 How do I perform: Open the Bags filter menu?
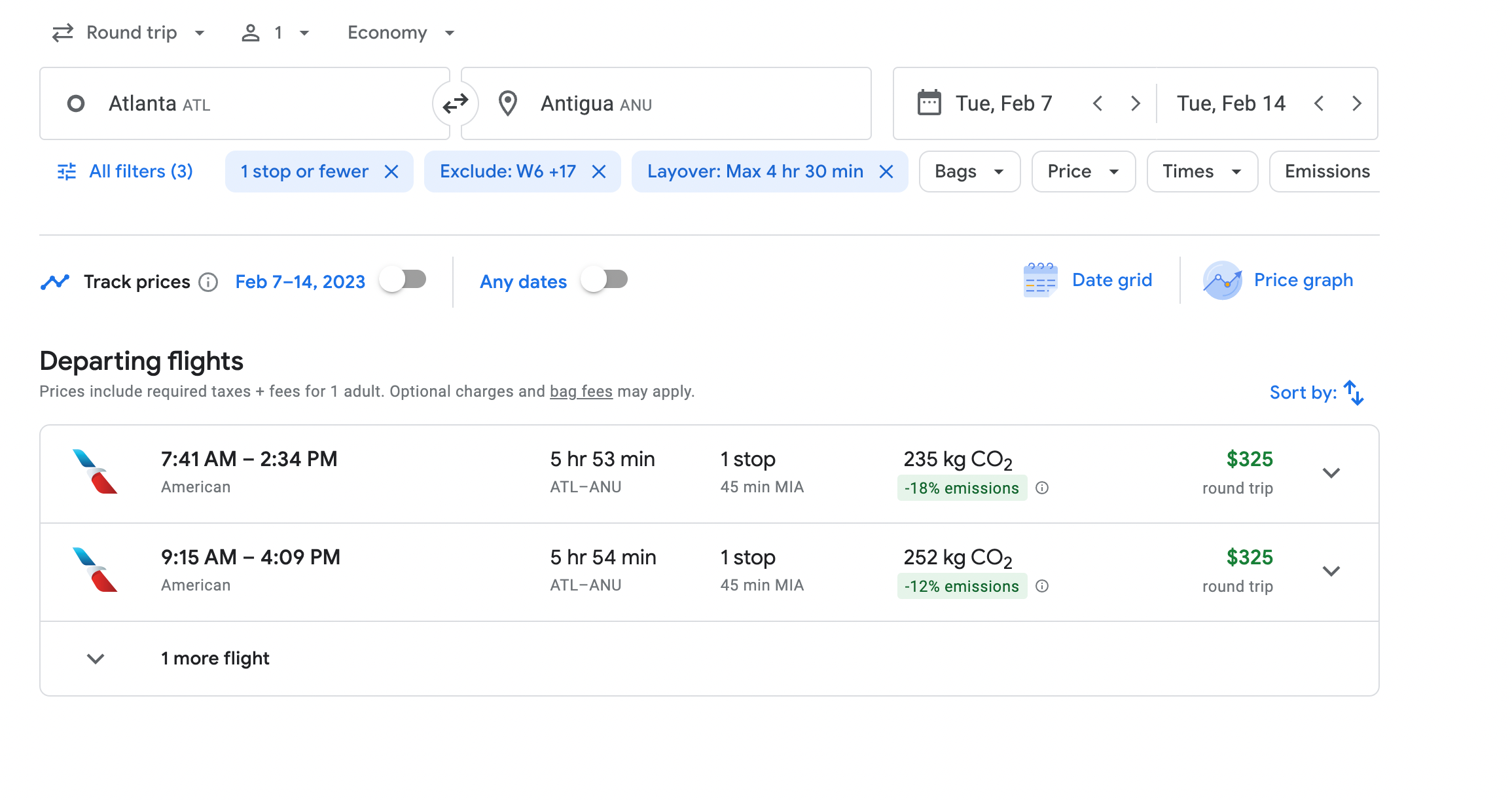tap(969, 172)
